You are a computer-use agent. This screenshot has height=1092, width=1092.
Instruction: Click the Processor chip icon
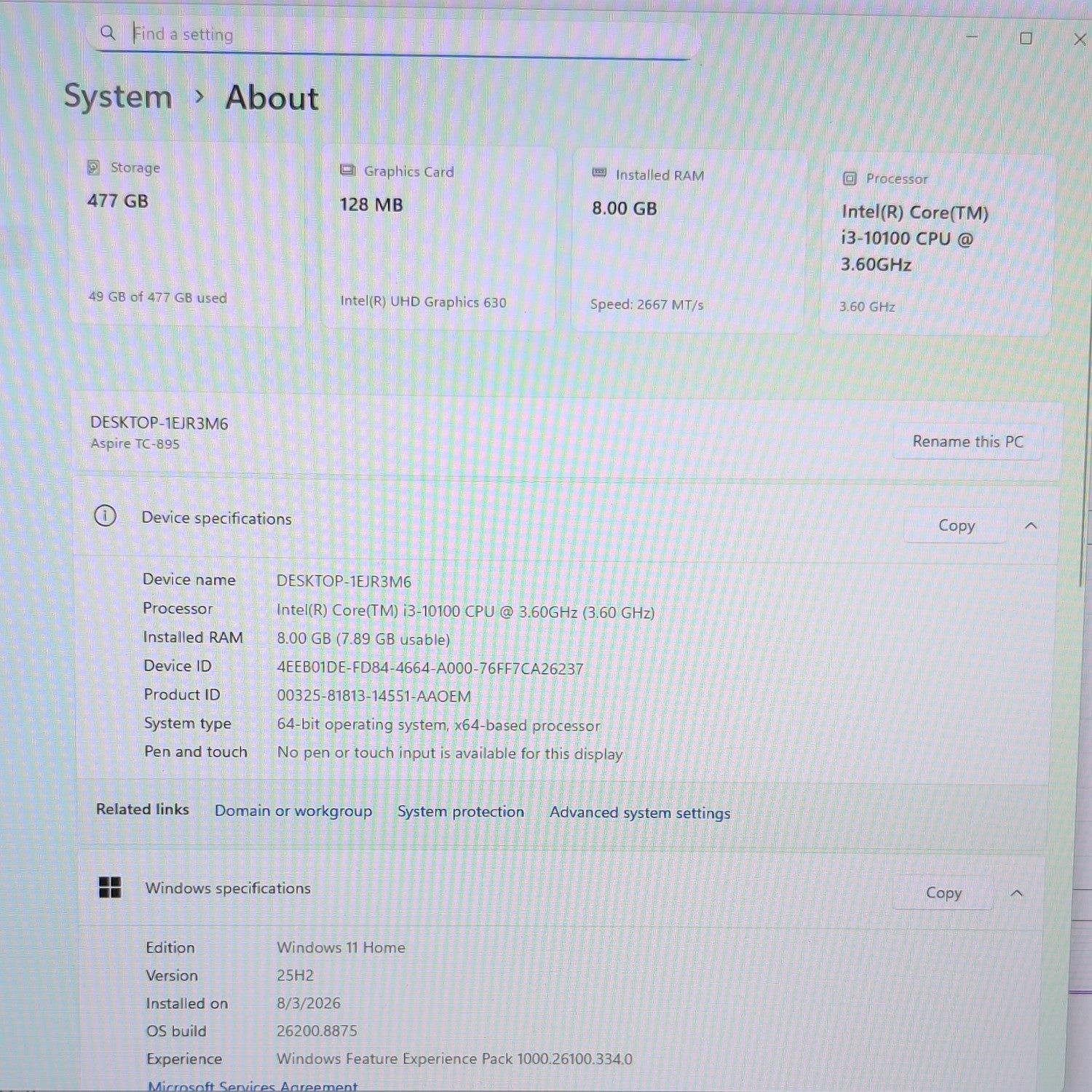tap(849, 178)
